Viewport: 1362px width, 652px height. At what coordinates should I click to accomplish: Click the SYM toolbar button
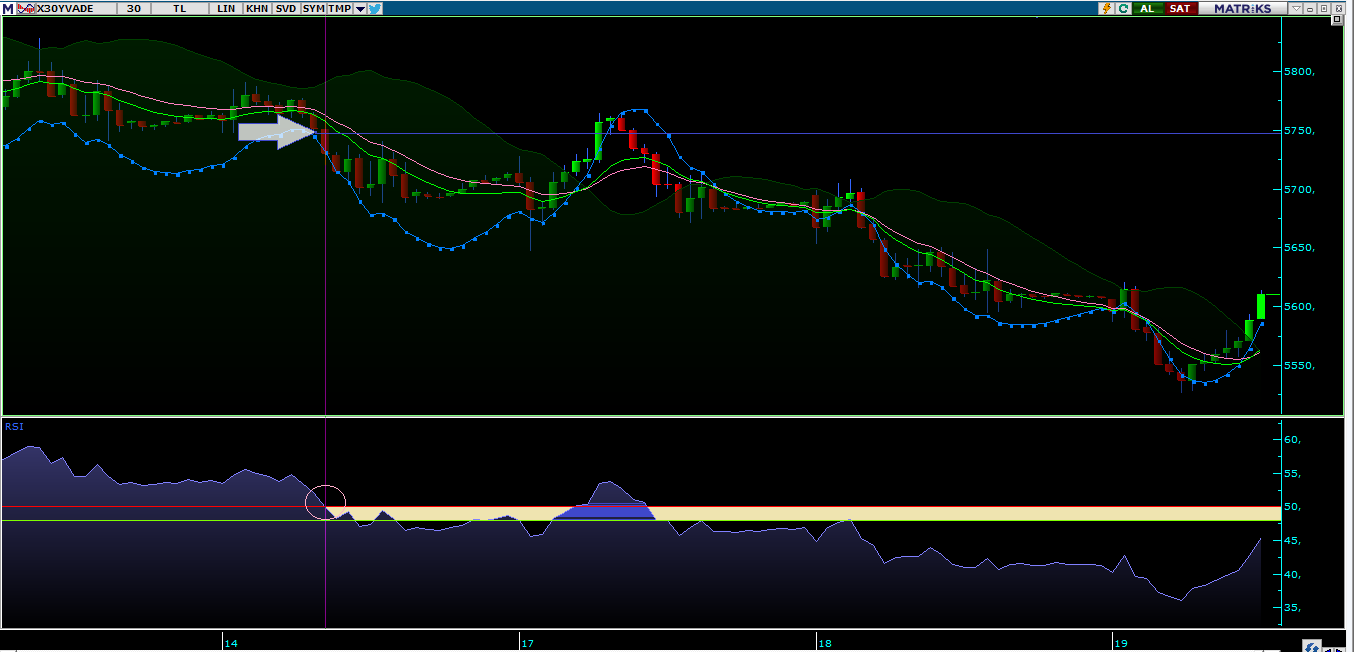coord(313,8)
